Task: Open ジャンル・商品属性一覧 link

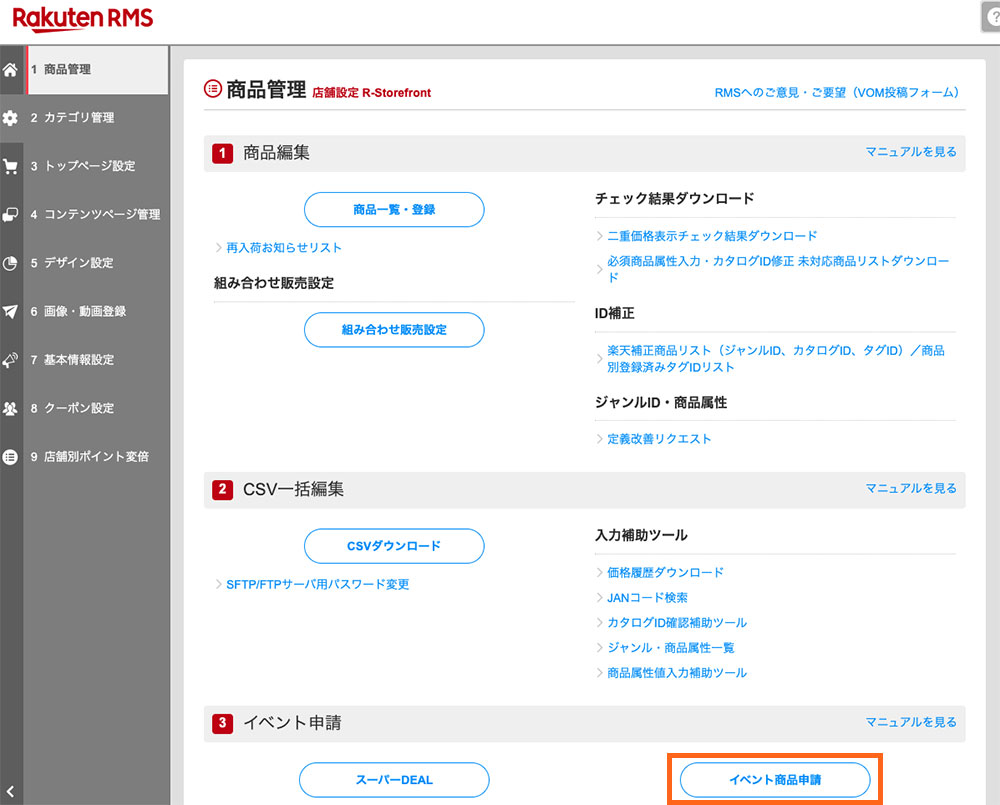Action: 670,648
